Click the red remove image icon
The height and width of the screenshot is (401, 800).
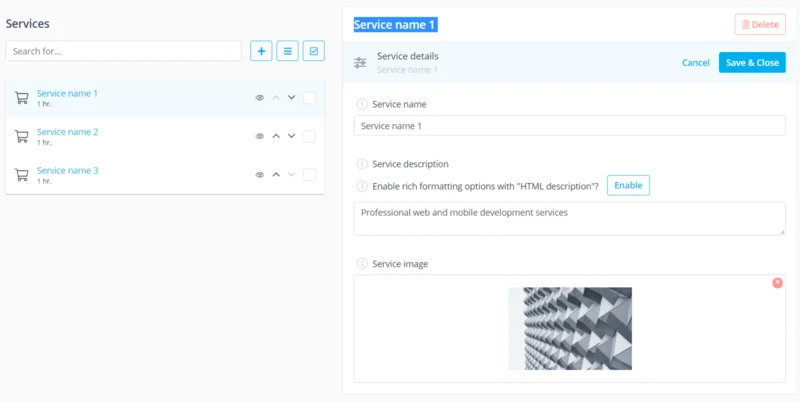(x=777, y=283)
